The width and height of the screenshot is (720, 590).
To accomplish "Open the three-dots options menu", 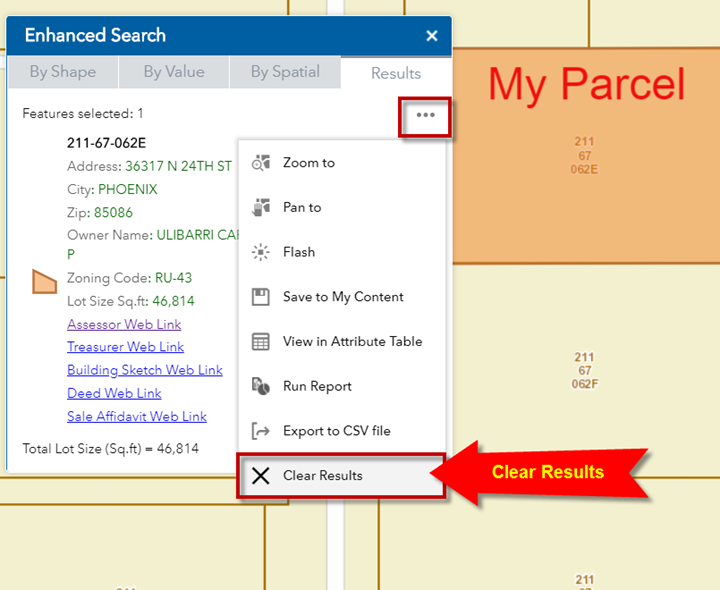I will 426,115.
